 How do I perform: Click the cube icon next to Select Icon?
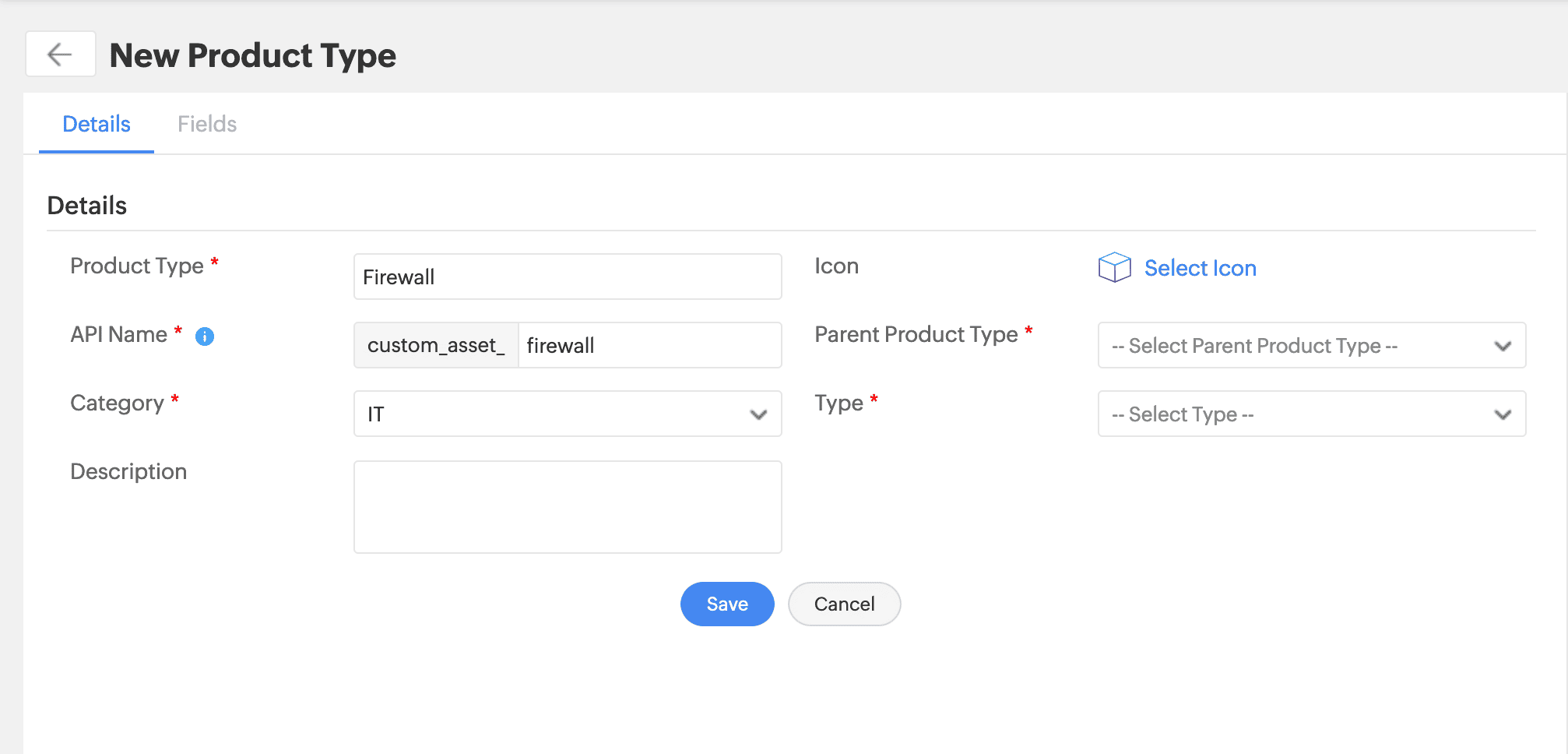pyautogui.click(x=1114, y=267)
